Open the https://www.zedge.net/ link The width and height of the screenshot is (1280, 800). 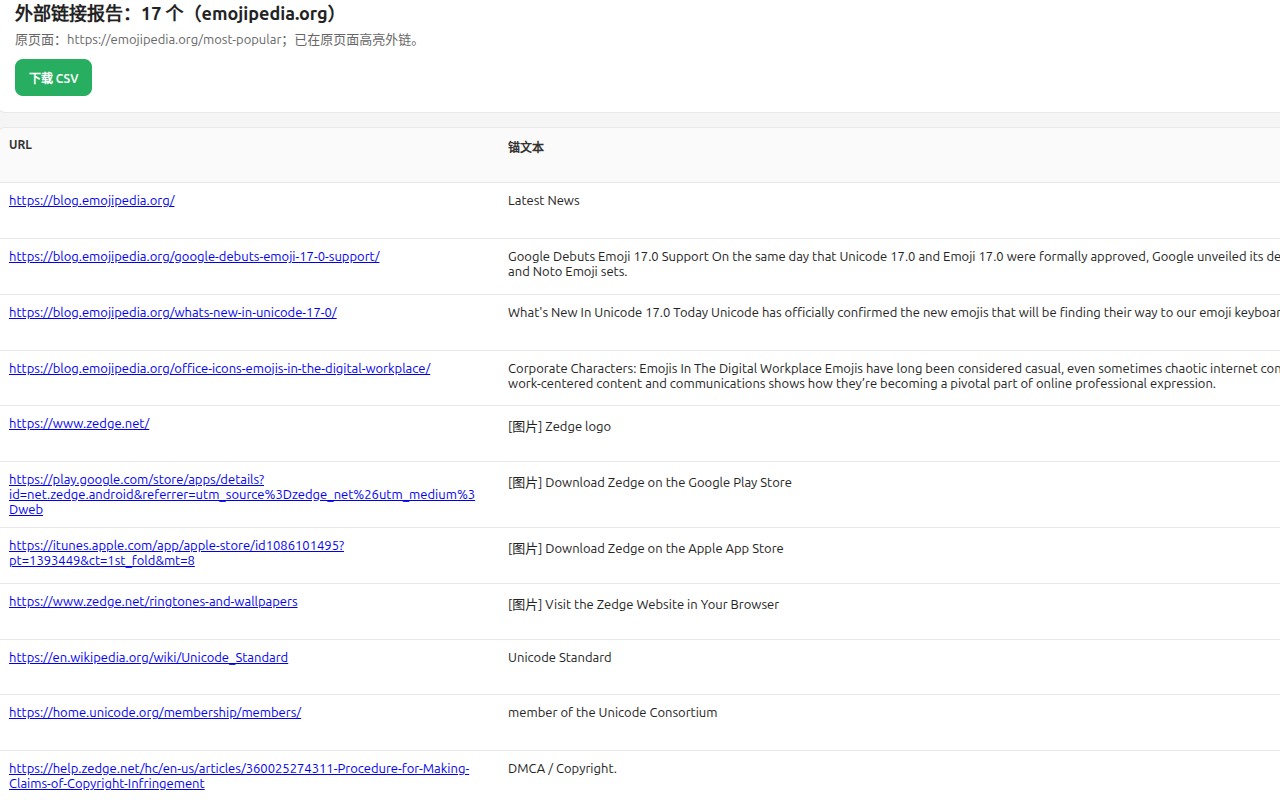[x=79, y=423]
